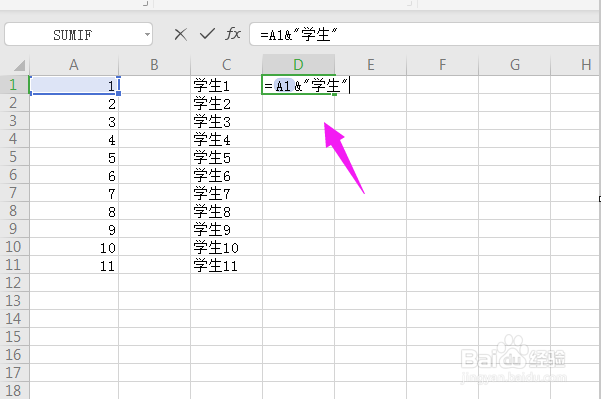This screenshot has width=601, height=399.
Task: Select row 8 header
Action: coord(14,211)
